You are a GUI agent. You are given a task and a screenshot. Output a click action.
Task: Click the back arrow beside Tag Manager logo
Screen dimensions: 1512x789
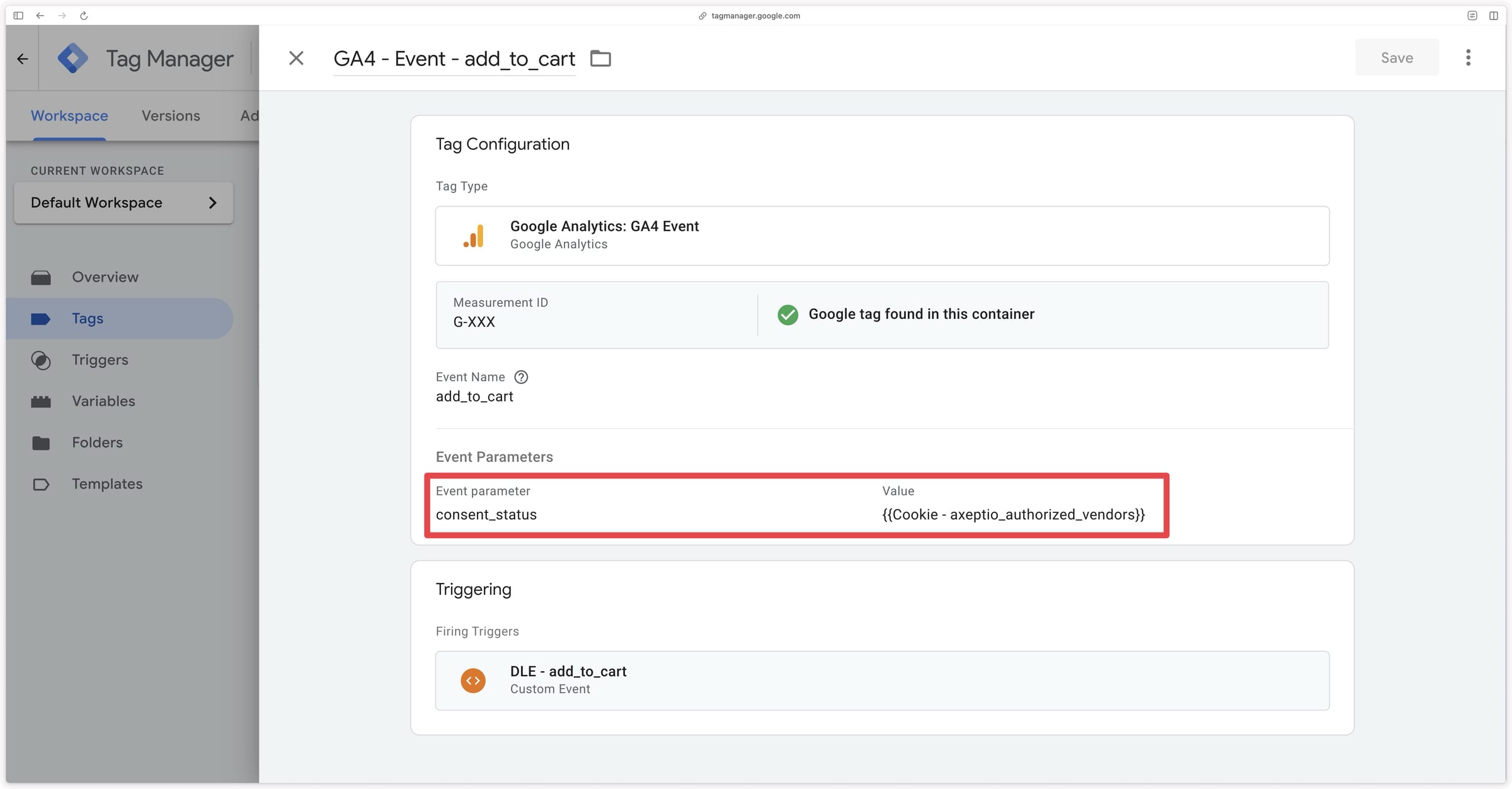23,59
